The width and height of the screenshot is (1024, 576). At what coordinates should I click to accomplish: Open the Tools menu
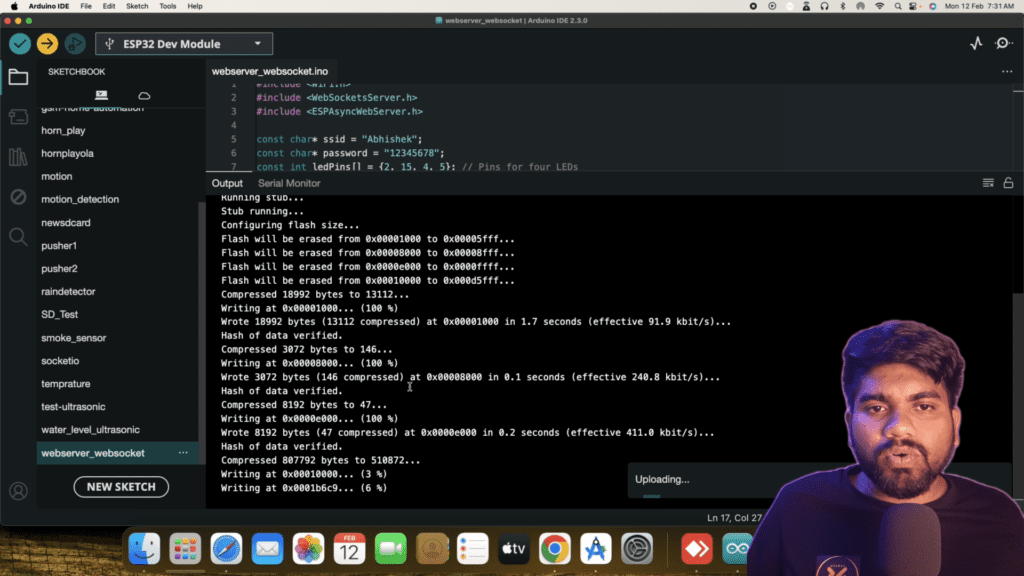[168, 6]
